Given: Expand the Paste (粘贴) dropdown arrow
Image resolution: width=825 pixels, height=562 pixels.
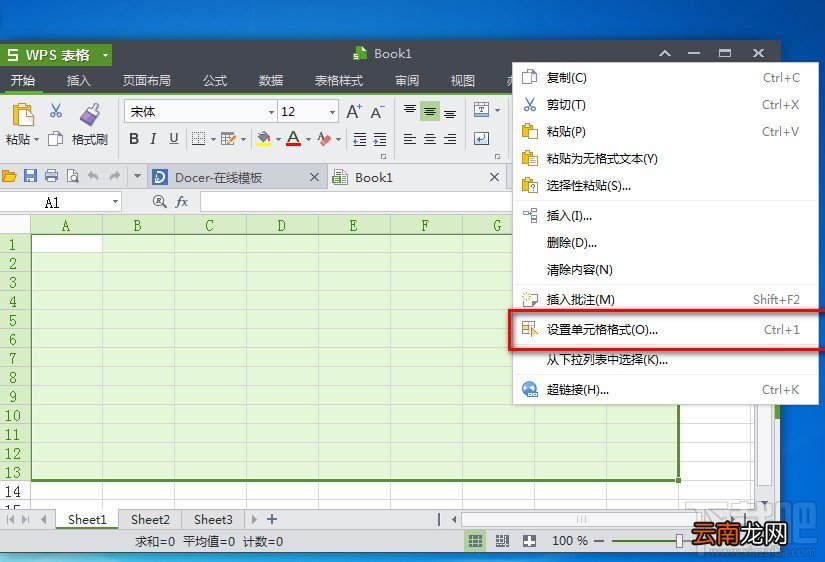Looking at the screenshot, I should pos(36,140).
